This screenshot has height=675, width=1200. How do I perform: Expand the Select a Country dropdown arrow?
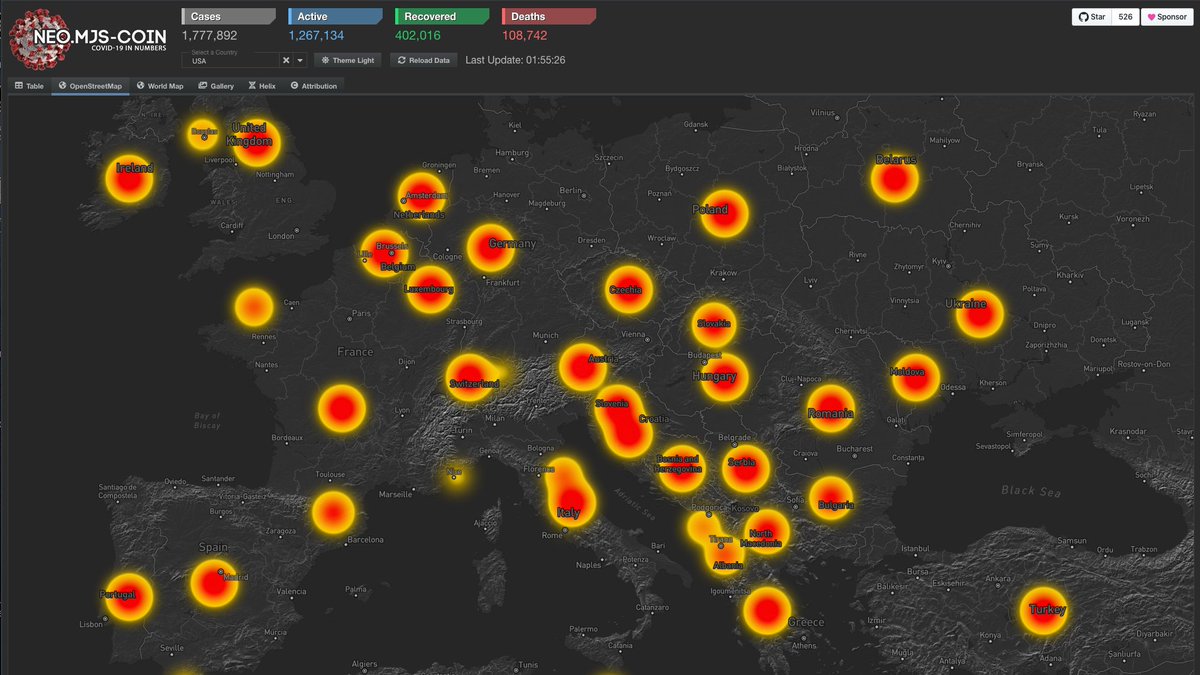tap(300, 60)
